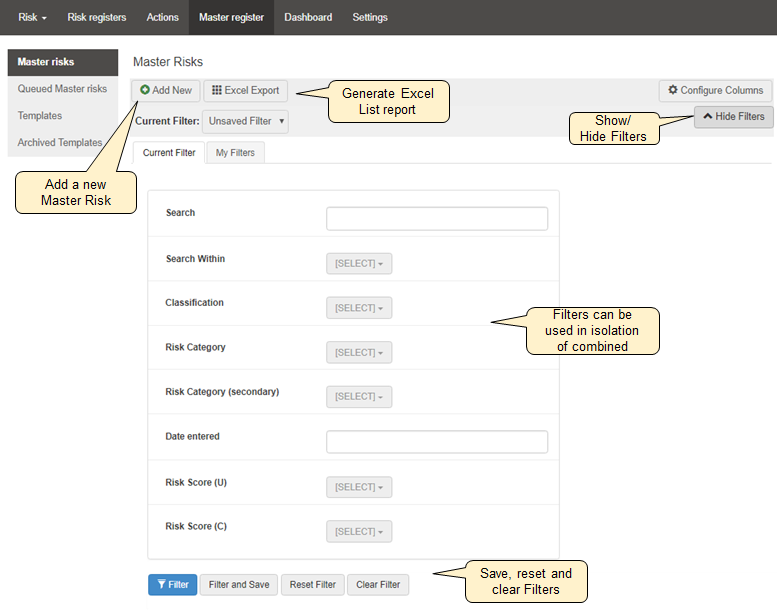Click the Clear Filter button

tap(378, 584)
